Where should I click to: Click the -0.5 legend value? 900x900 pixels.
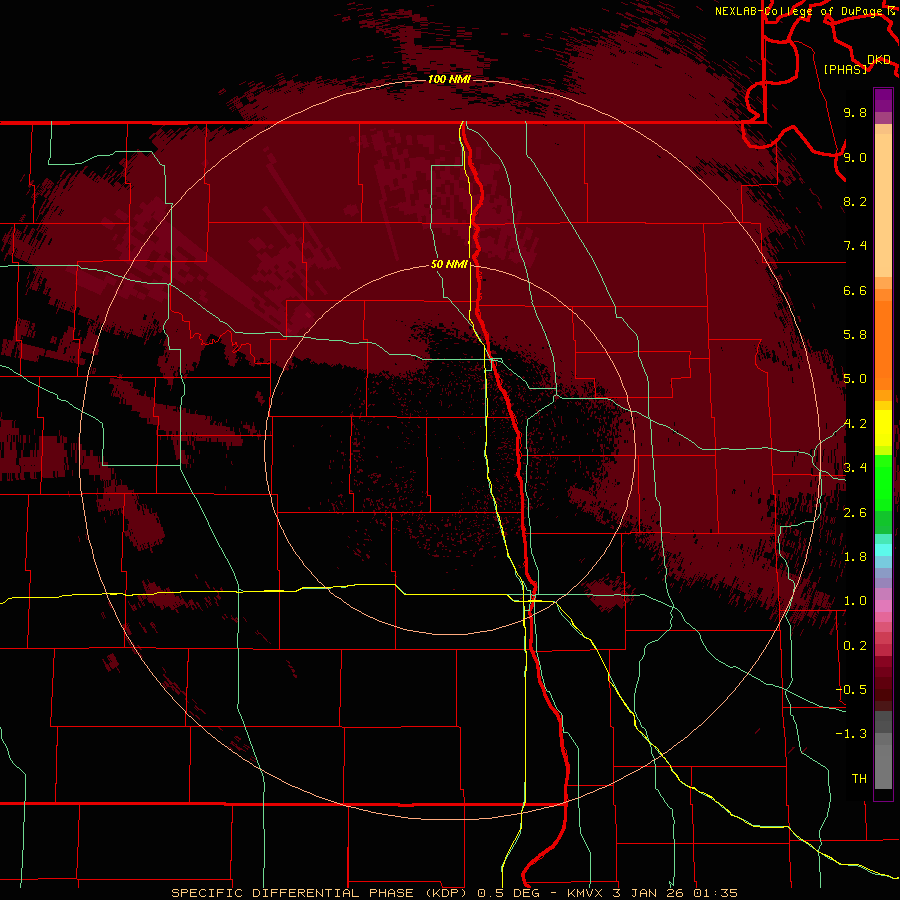pyautogui.click(x=852, y=690)
